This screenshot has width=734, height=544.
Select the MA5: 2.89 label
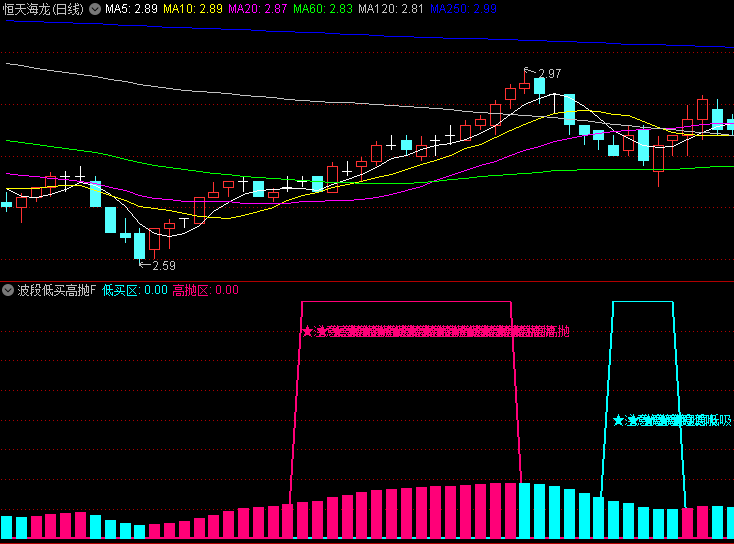point(131,9)
